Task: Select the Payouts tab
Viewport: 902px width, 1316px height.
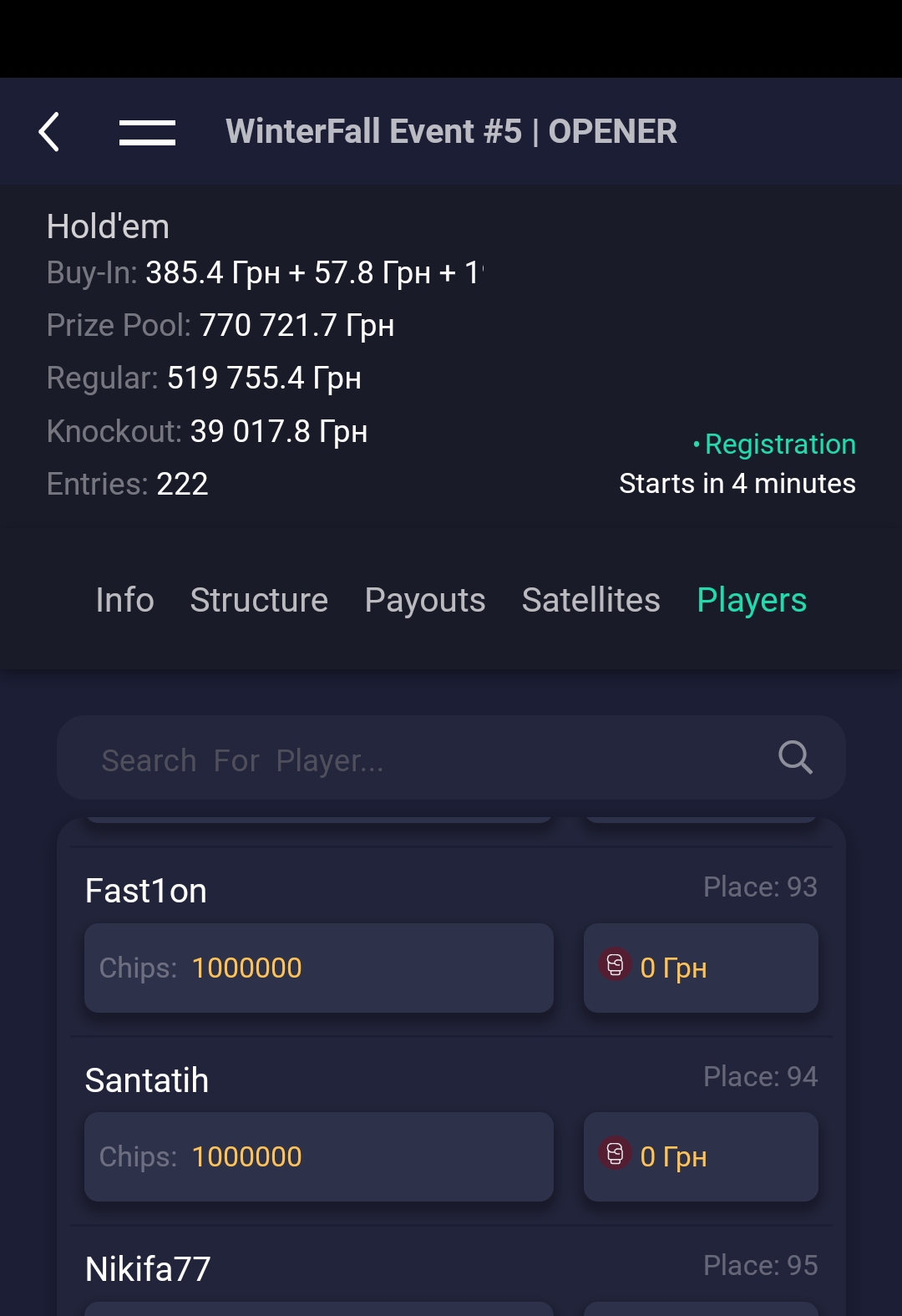Action: tap(425, 600)
